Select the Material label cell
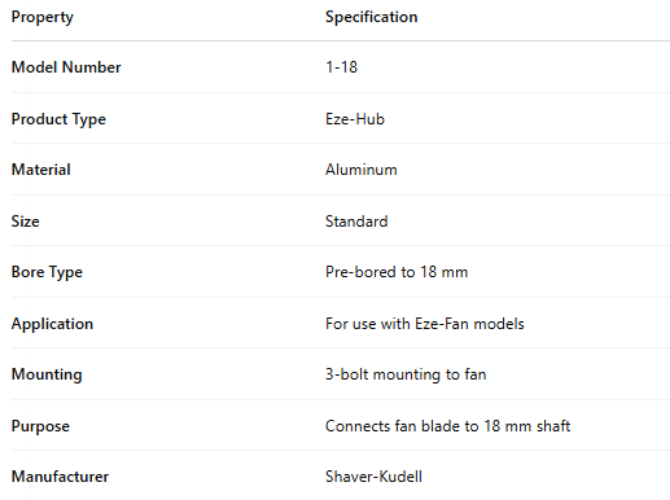Viewport: 670px width, 500px height. coord(41,170)
